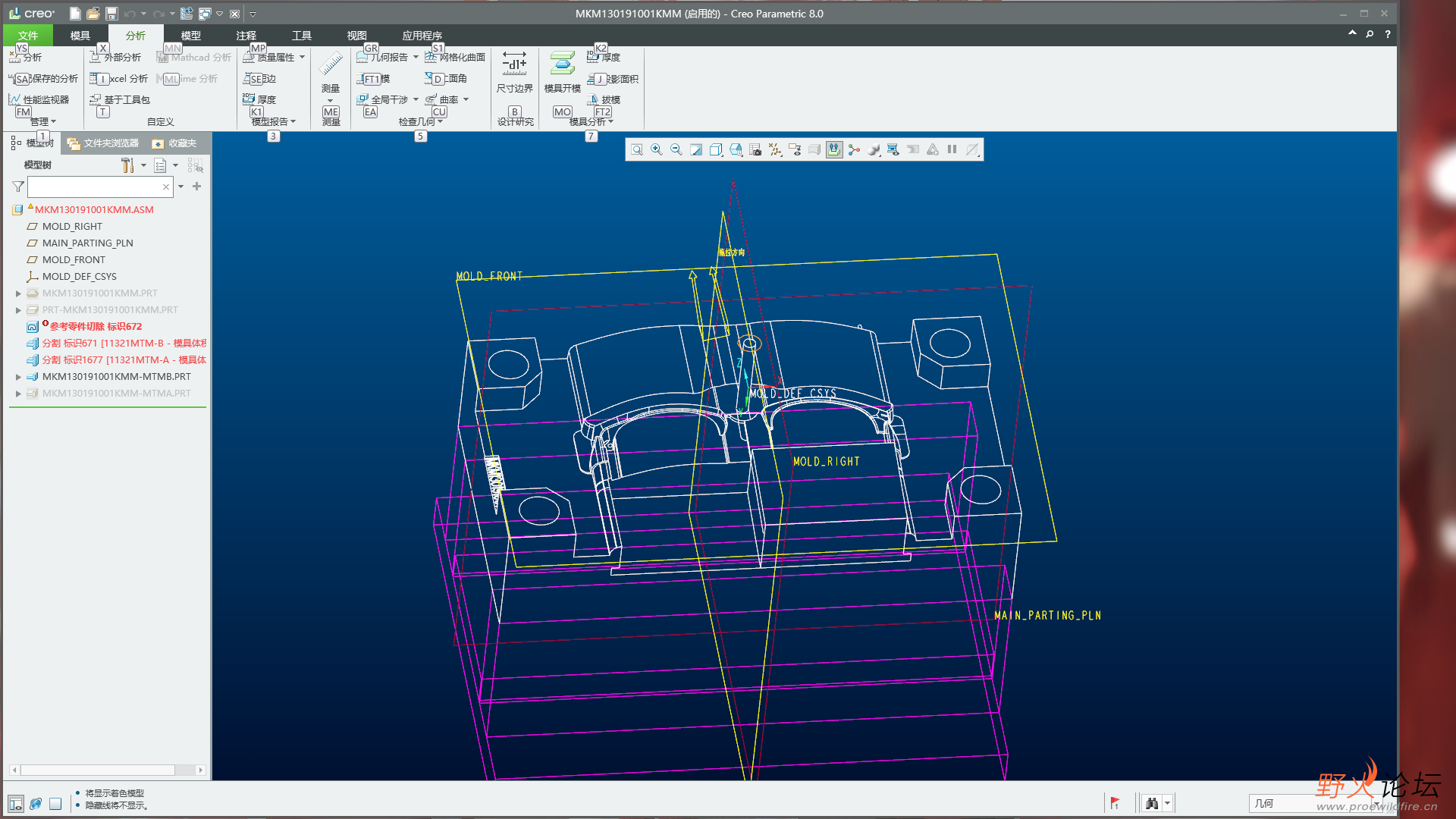
Task: Click the large 模具开模 icon
Action: tap(562, 64)
